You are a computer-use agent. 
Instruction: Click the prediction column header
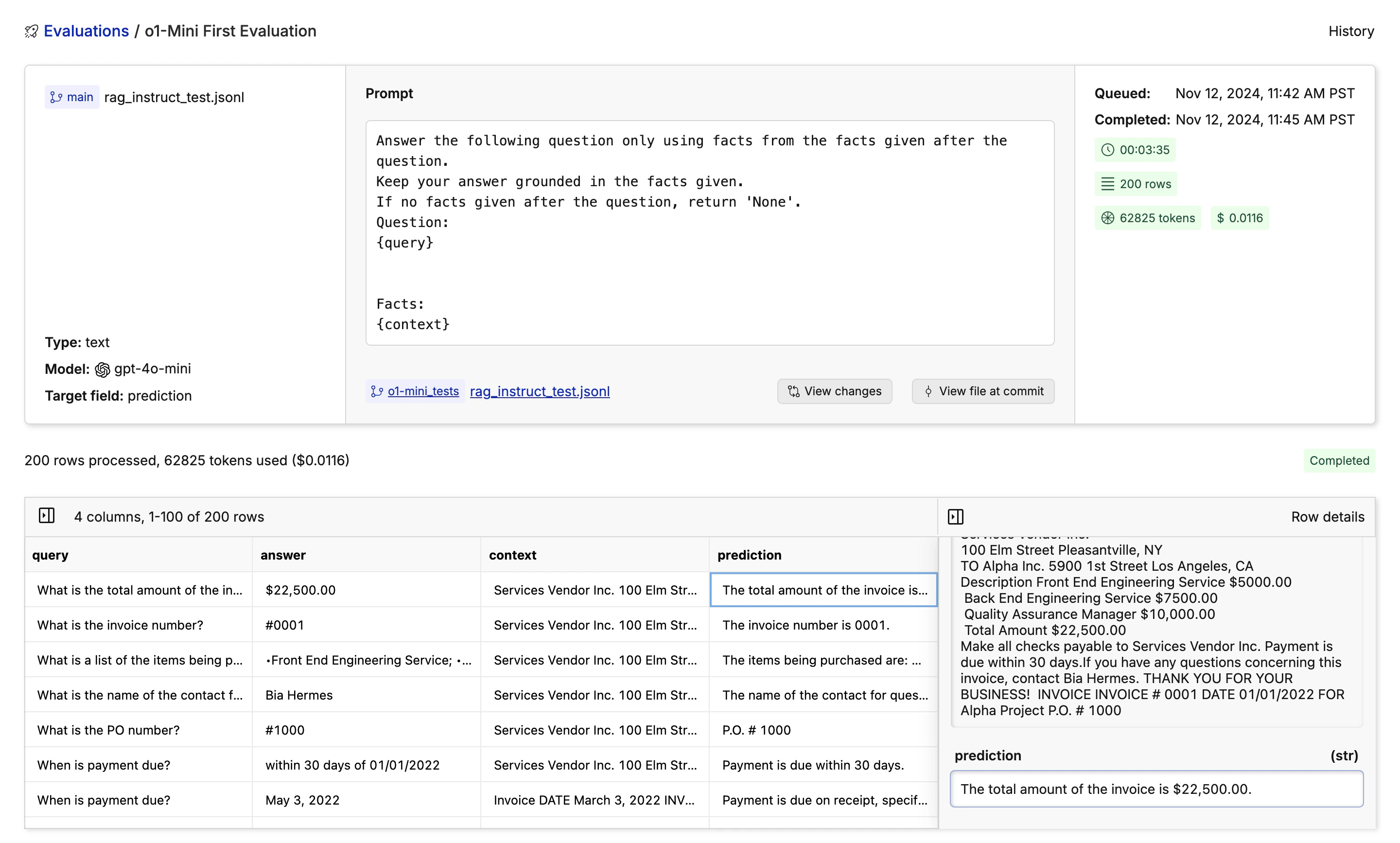tap(749, 555)
